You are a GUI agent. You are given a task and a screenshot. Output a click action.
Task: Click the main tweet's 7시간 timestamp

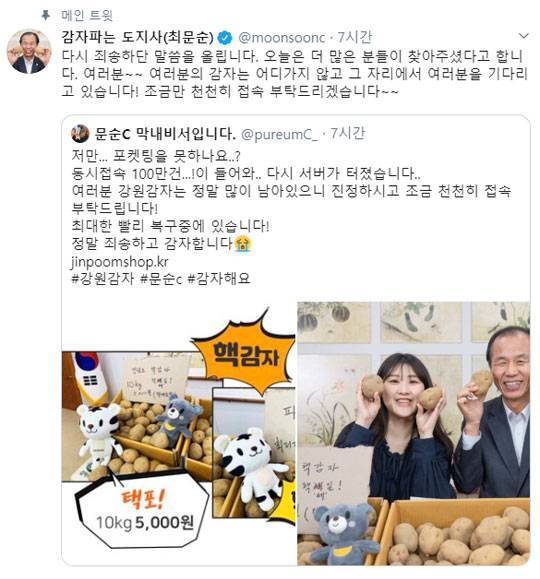click(x=355, y=37)
